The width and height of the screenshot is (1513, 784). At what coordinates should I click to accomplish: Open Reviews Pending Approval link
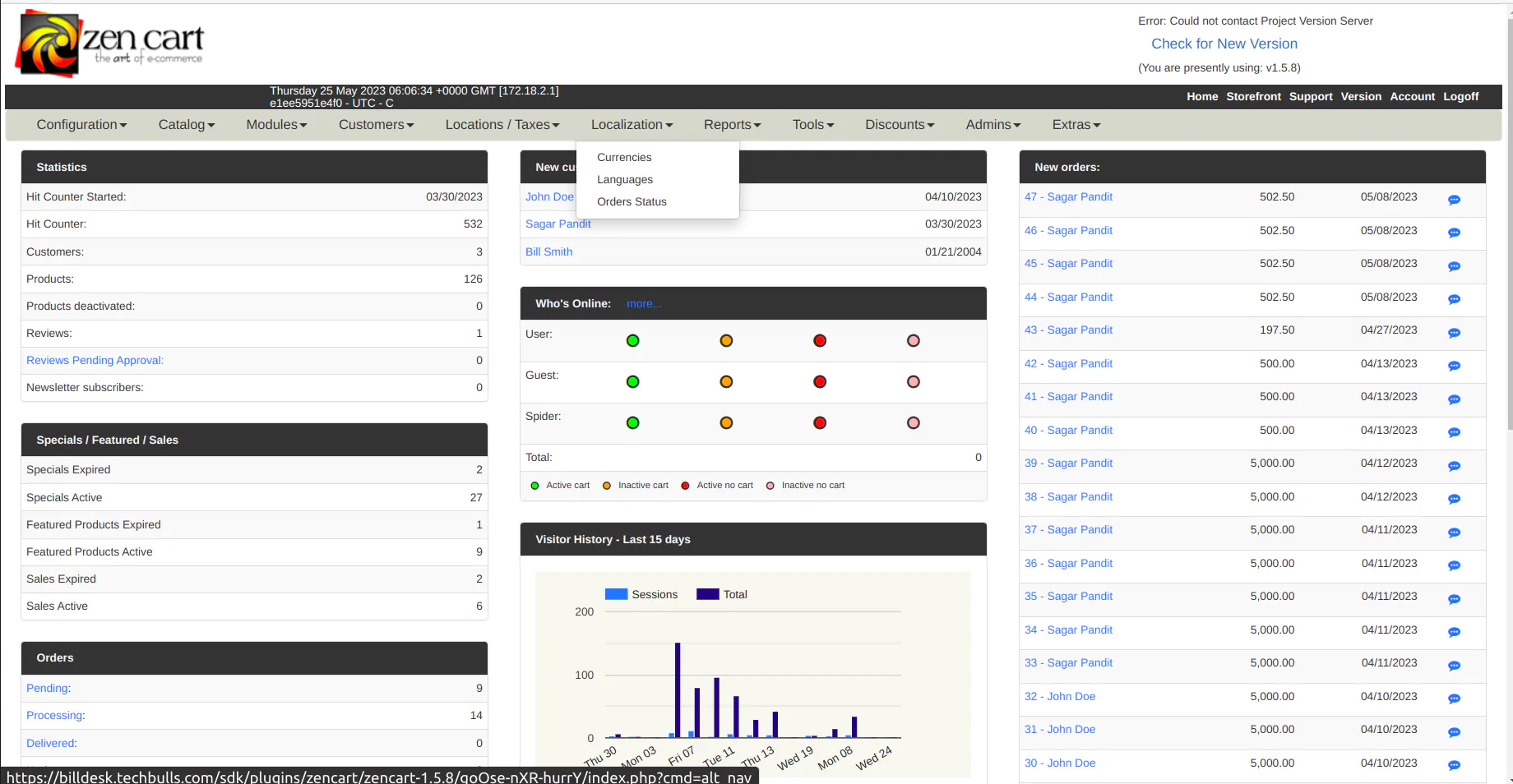(95, 360)
